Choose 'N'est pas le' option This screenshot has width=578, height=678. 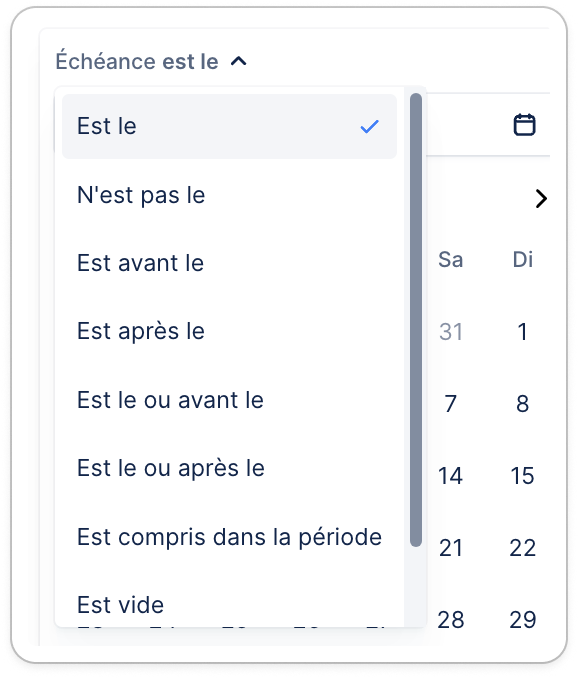(x=229, y=195)
